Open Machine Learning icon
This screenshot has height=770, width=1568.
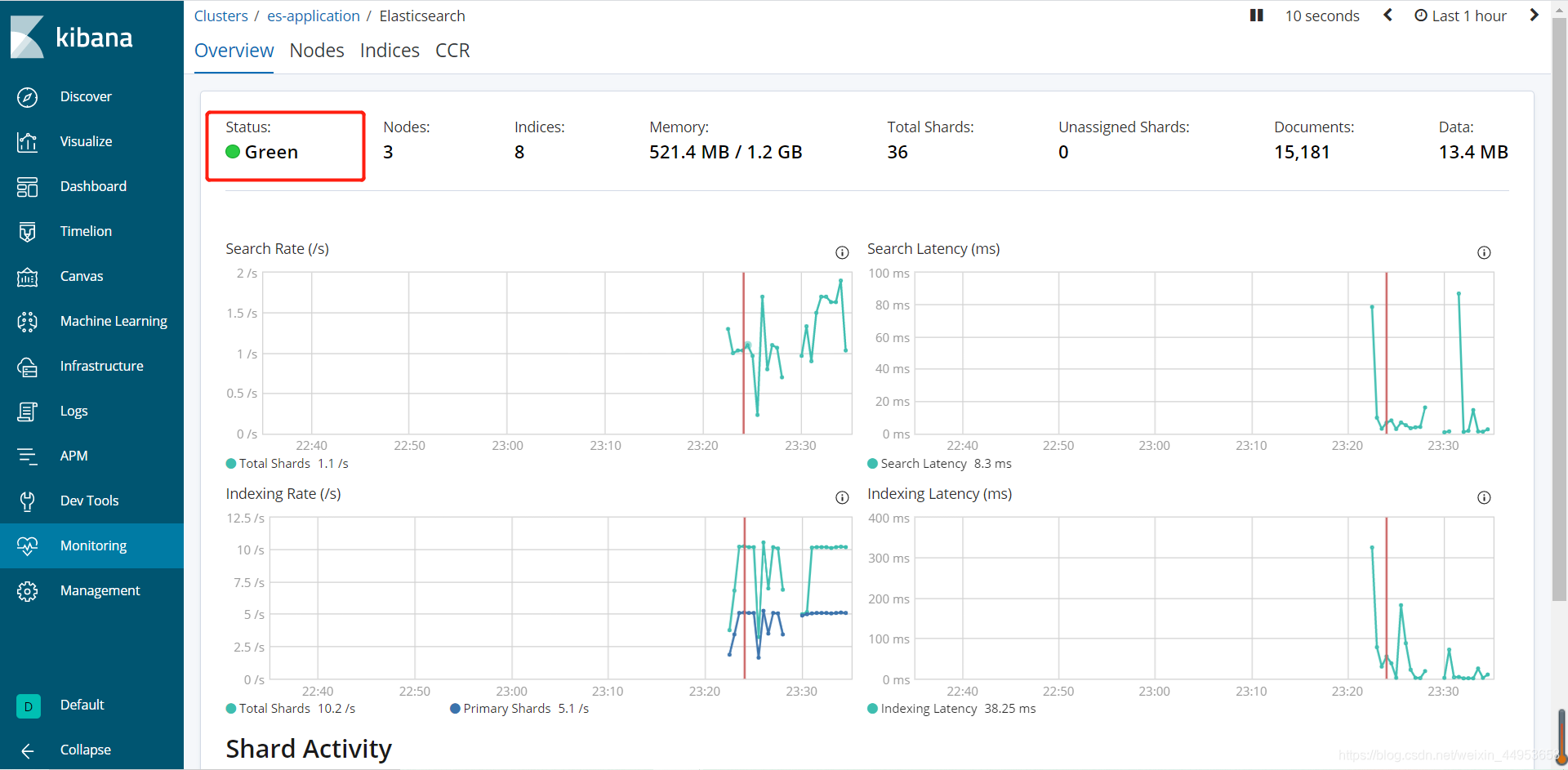[x=27, y=322]
